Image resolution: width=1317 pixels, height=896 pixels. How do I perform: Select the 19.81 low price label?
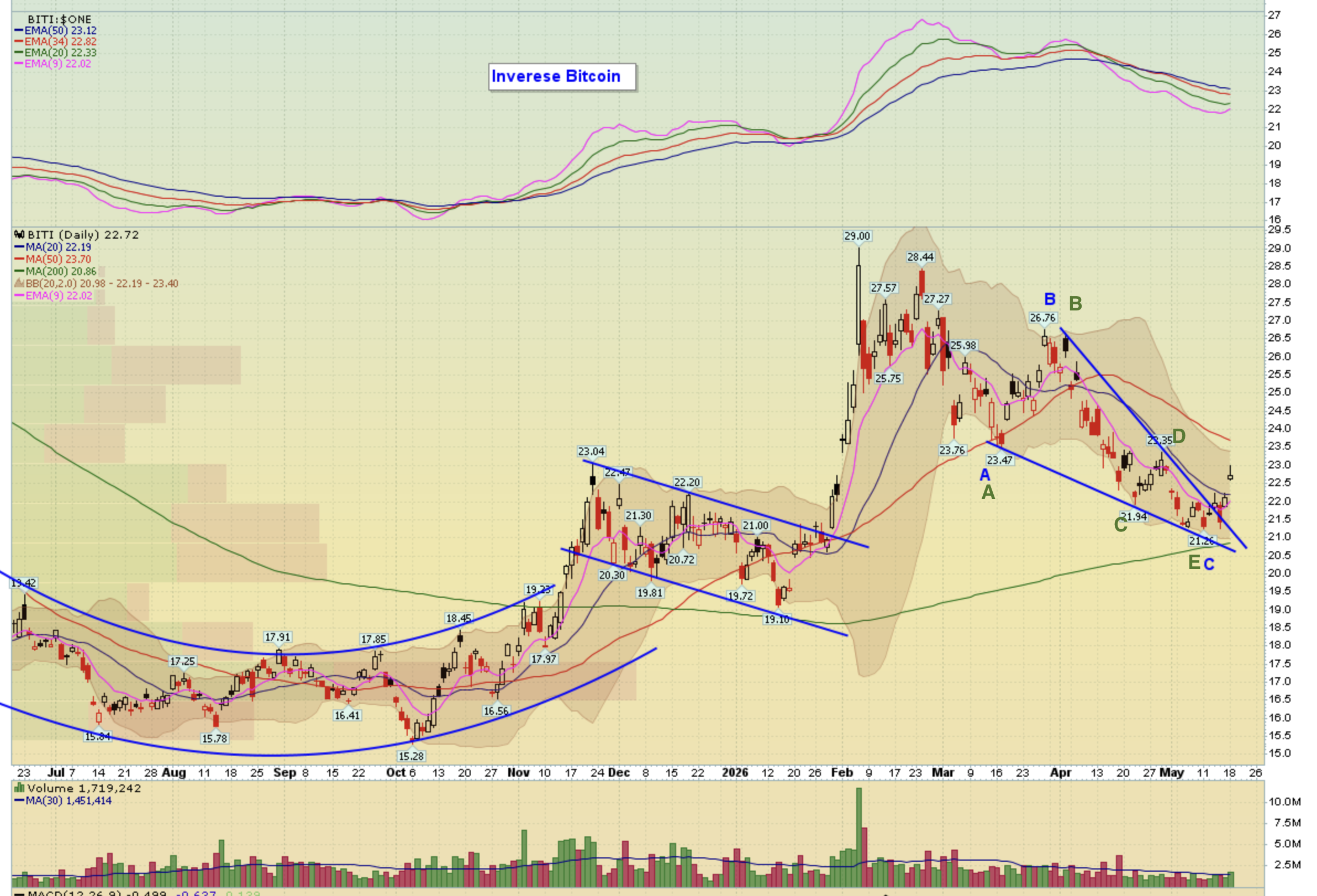click(x=650, y=593)
